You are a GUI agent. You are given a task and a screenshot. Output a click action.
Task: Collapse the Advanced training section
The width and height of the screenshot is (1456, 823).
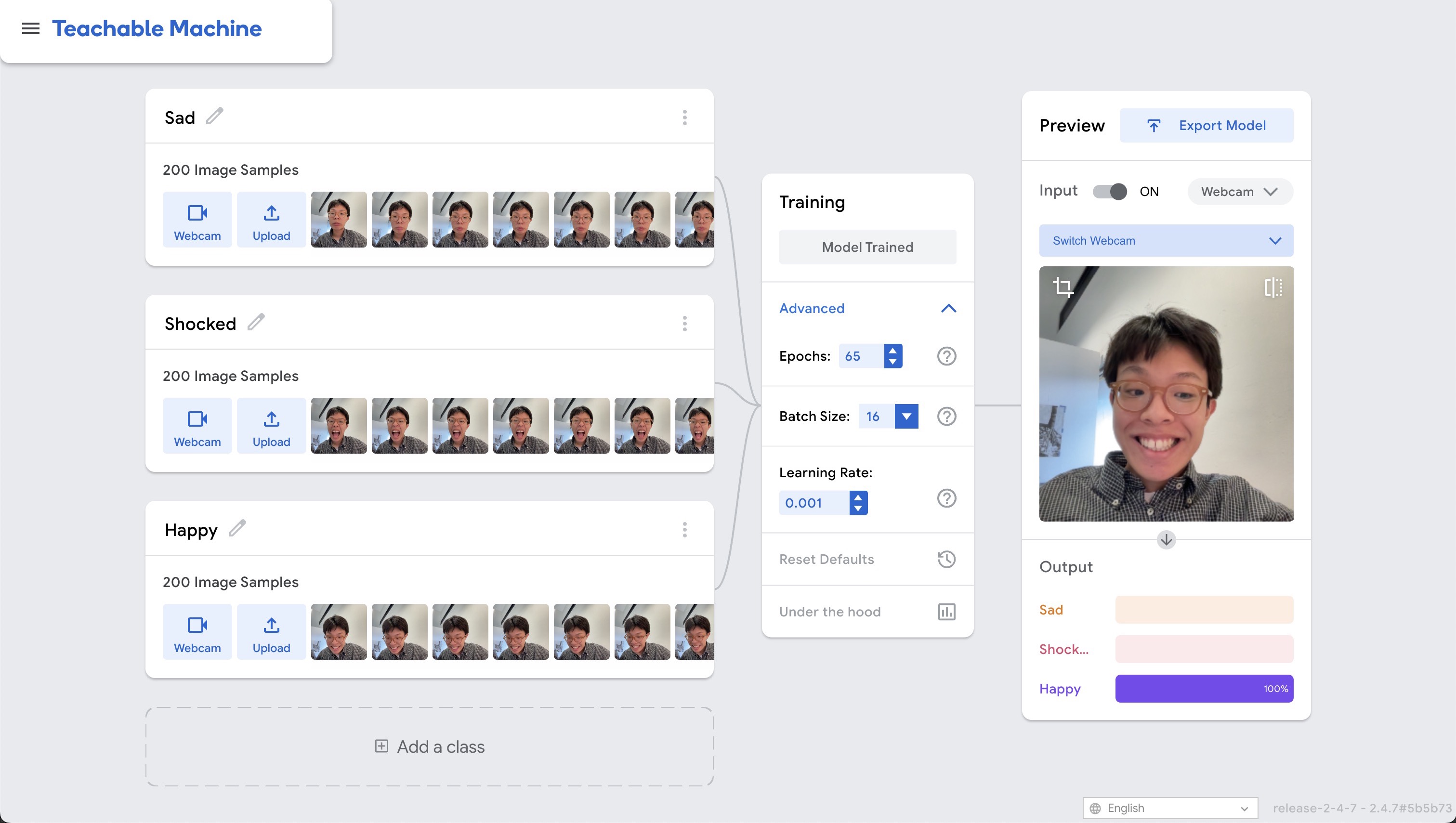[948, 309]
